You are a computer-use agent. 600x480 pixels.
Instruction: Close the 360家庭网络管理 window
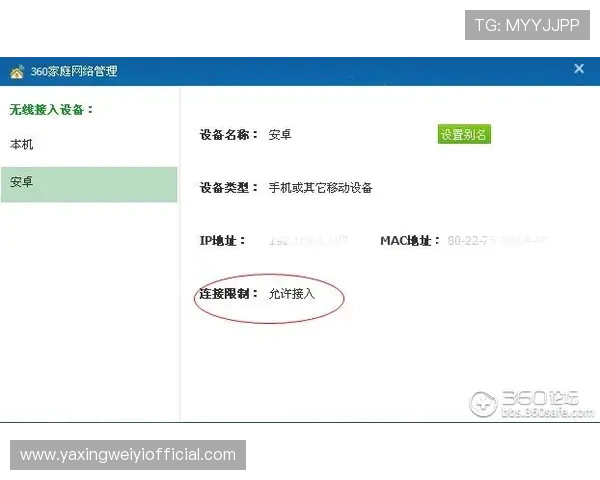[579, 69]
